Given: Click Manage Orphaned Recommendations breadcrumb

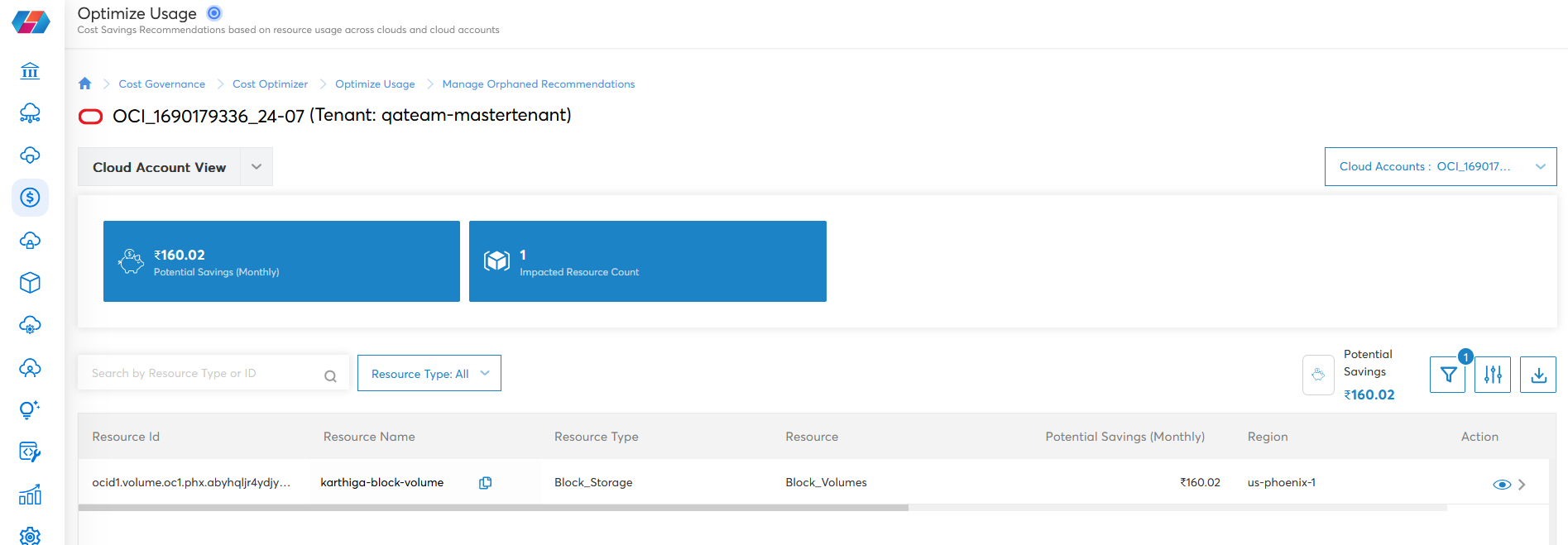Looking at the screenshot, I should 539,84.
